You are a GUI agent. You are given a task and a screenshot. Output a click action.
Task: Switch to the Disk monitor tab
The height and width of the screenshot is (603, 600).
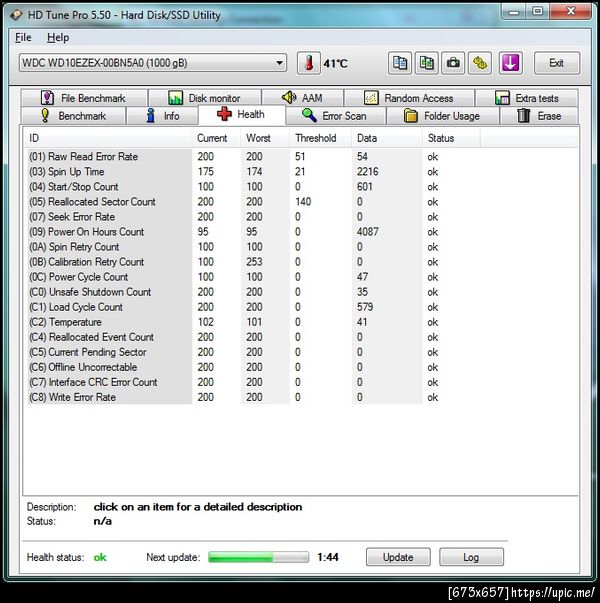[205, 98]
